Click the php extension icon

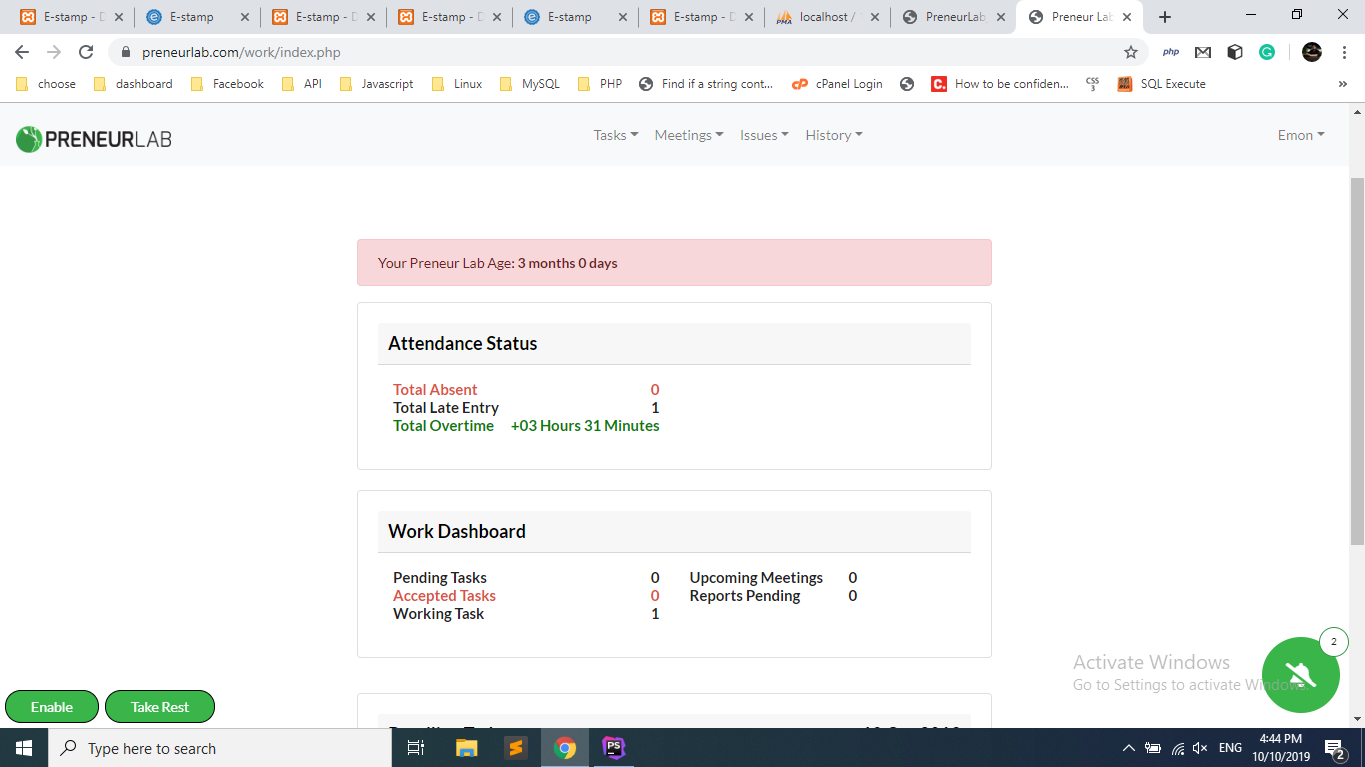1171,52
